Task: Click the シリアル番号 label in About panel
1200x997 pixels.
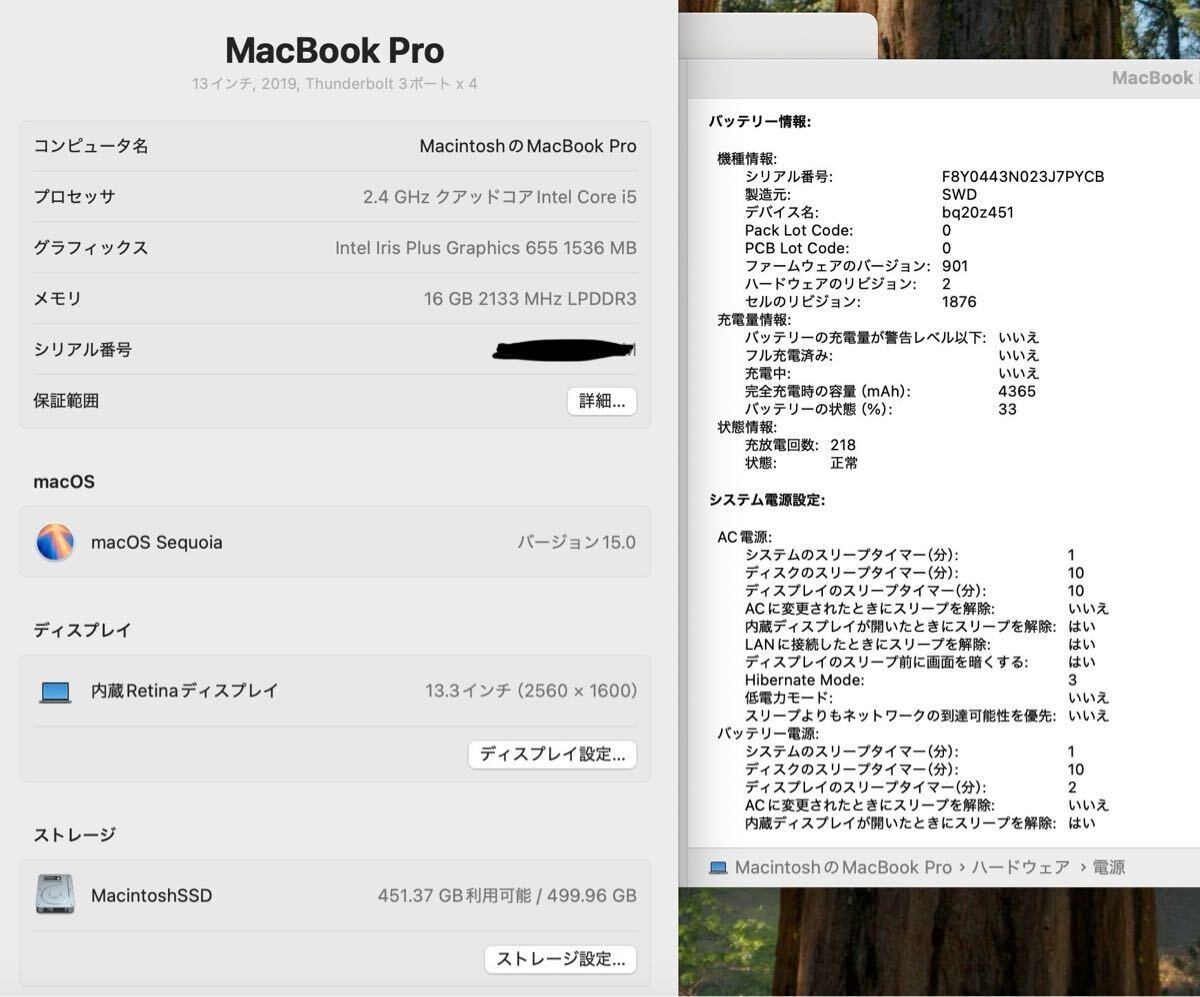Action: [x=83, y=350]
